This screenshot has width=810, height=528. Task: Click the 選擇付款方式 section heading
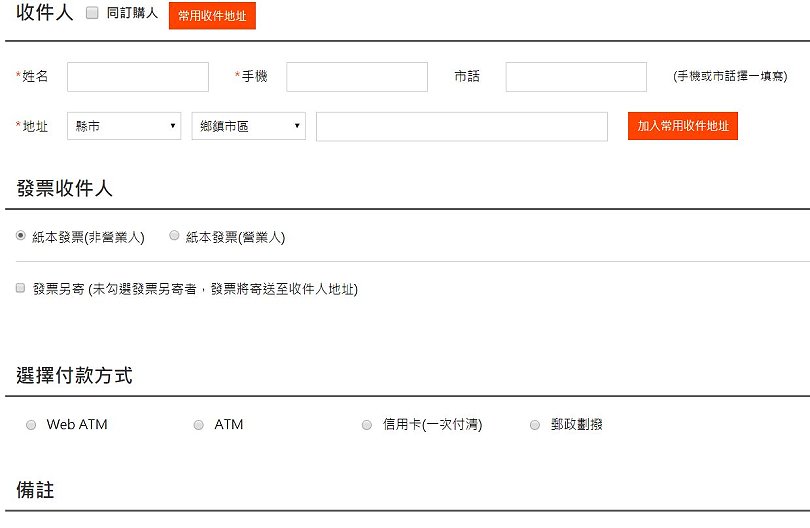pyautogui.click(x=75, y=376)
